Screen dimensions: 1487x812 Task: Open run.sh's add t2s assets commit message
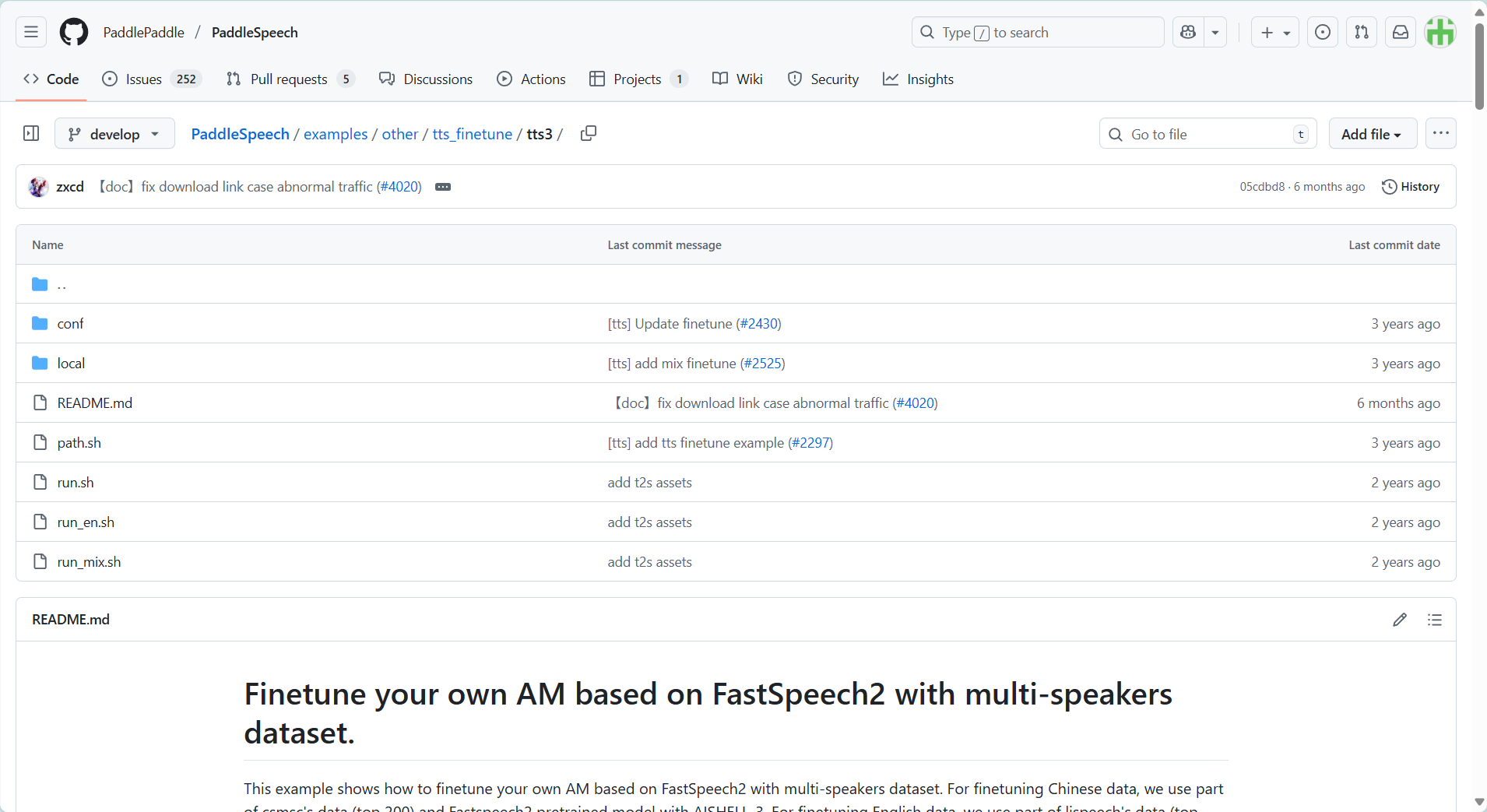[650, 483]
